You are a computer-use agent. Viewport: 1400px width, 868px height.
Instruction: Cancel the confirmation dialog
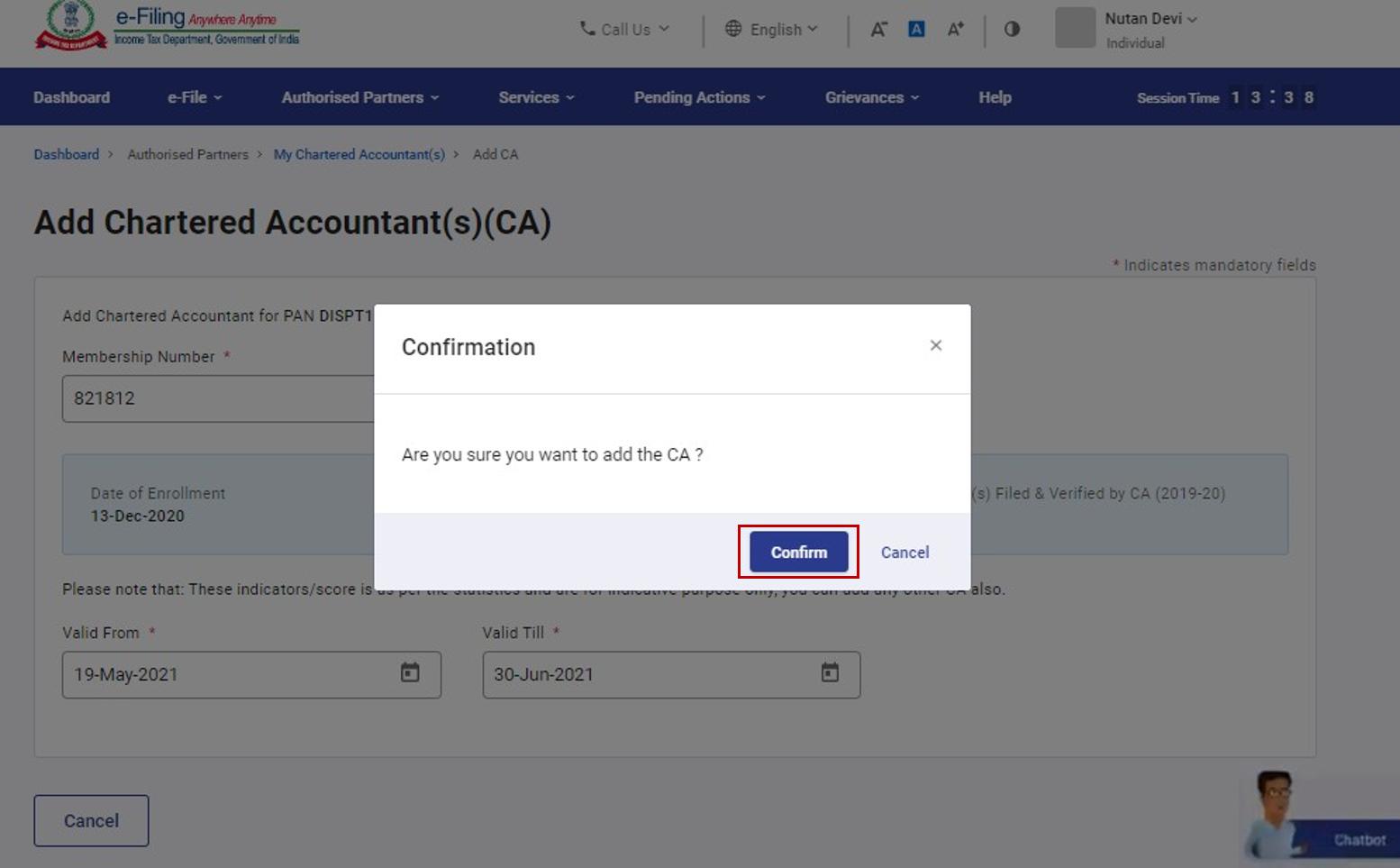905,553
